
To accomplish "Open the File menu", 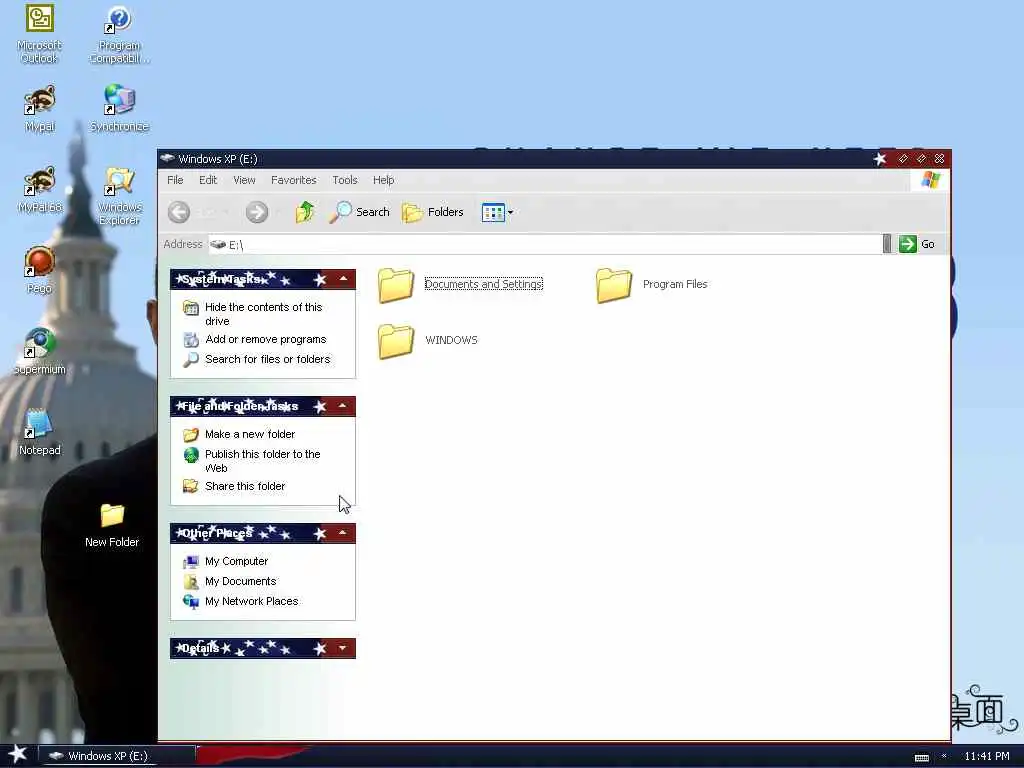I will [175, 180].
